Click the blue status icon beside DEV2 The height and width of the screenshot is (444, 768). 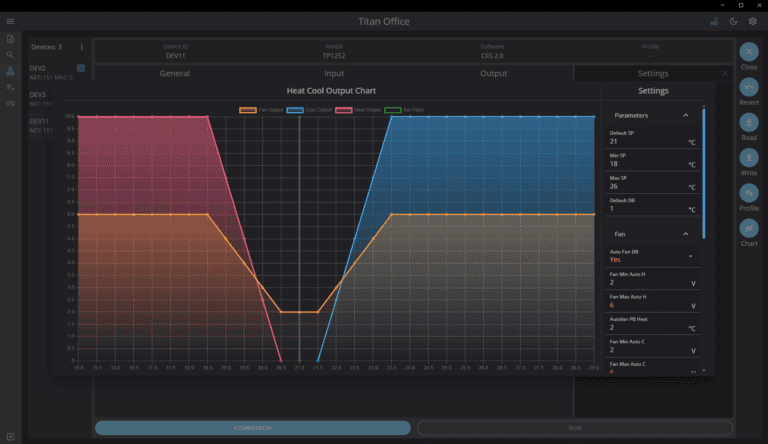[81, 68]
